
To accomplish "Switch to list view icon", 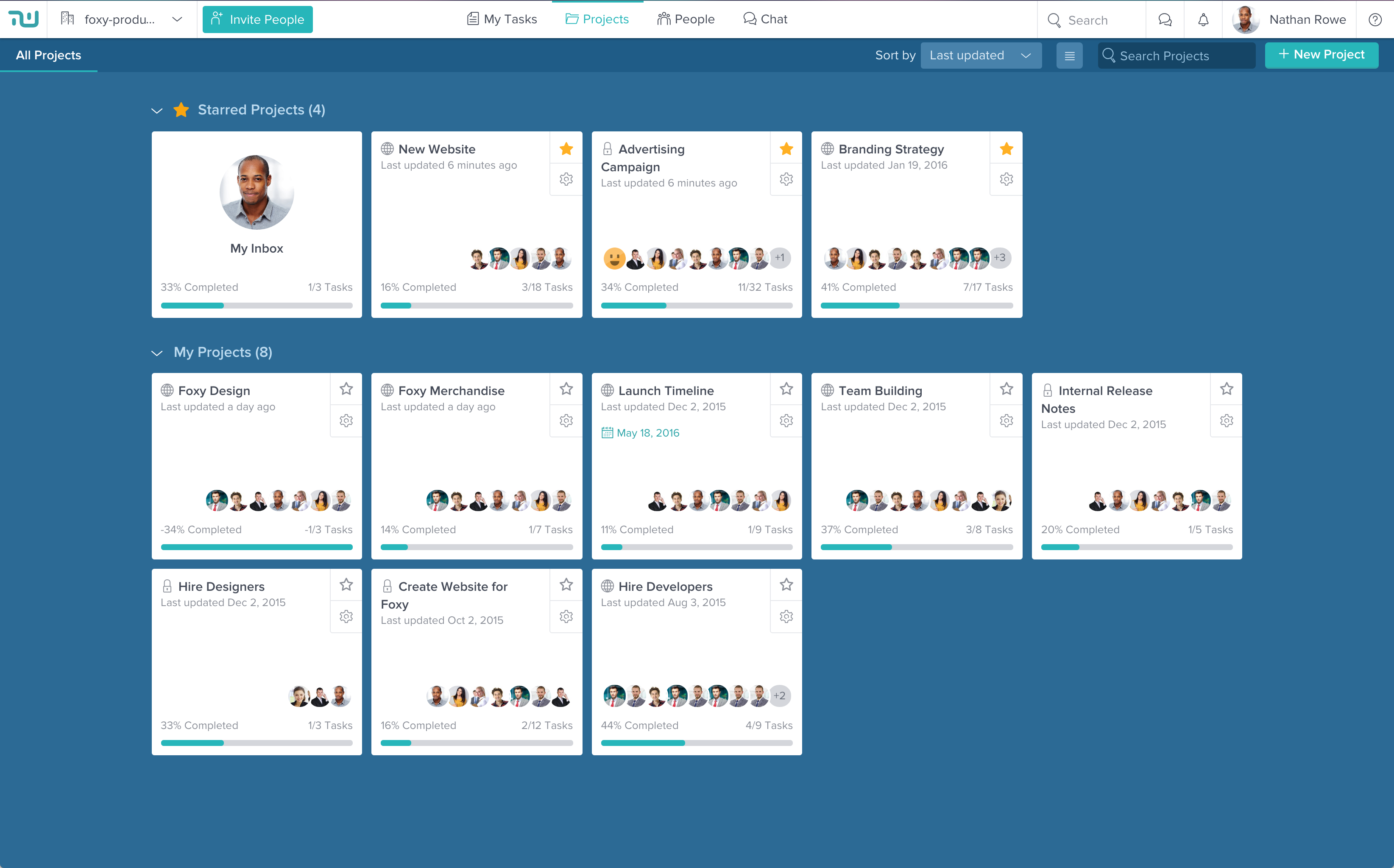I will (x=1069, y=56).
